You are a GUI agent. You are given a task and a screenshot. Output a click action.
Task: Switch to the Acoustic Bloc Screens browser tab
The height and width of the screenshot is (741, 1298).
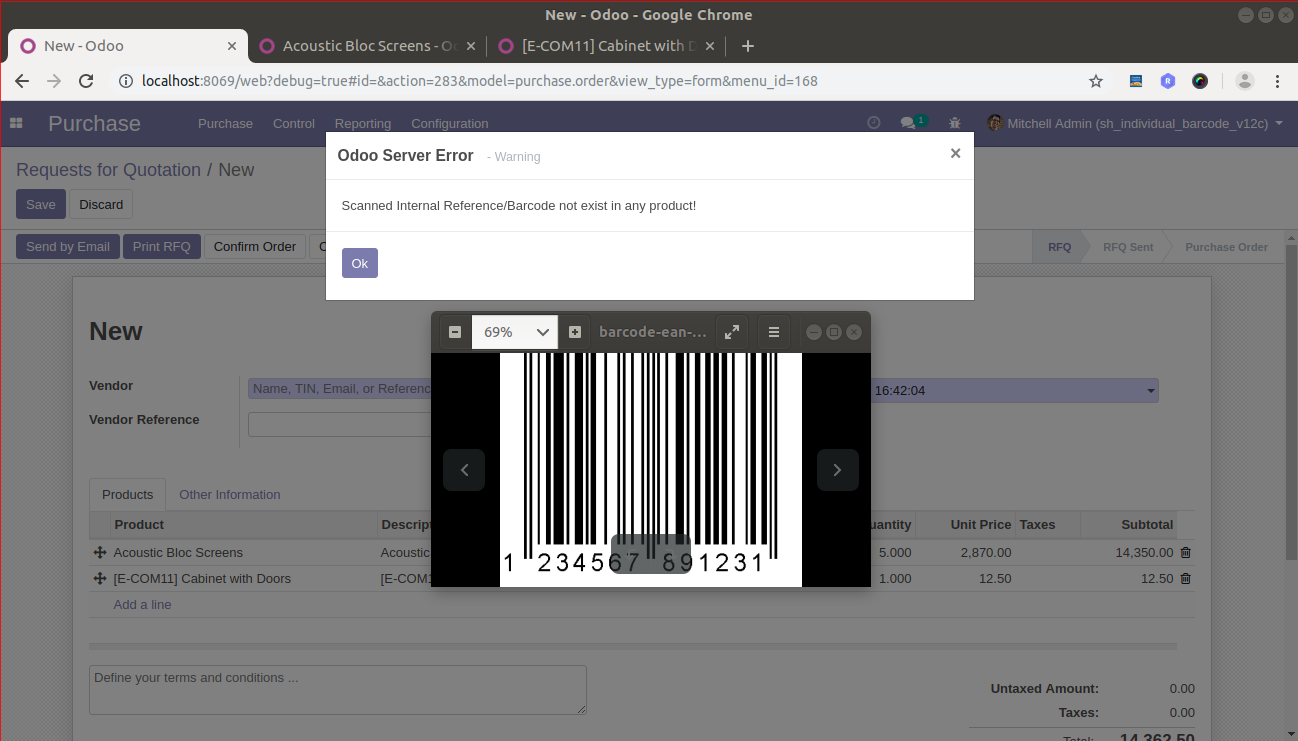[x=367, y=46]
